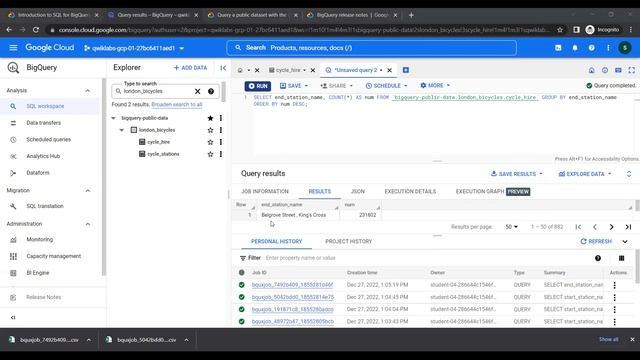Clear the london_bicycles search text
640x360 pixels.
pos(198,91)
